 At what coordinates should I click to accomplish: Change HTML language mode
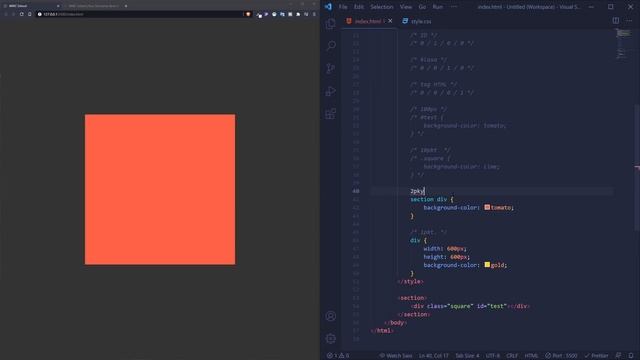pyautogui.click(x=531, y=356)
